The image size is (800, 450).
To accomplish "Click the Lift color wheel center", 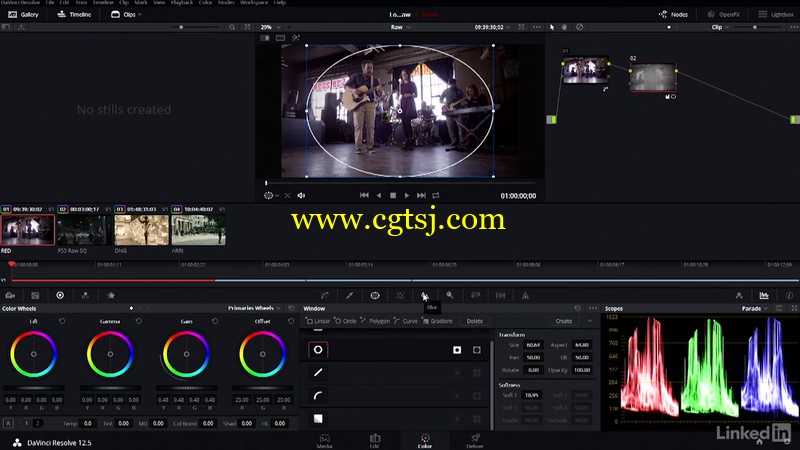I will tap(34, 354).
